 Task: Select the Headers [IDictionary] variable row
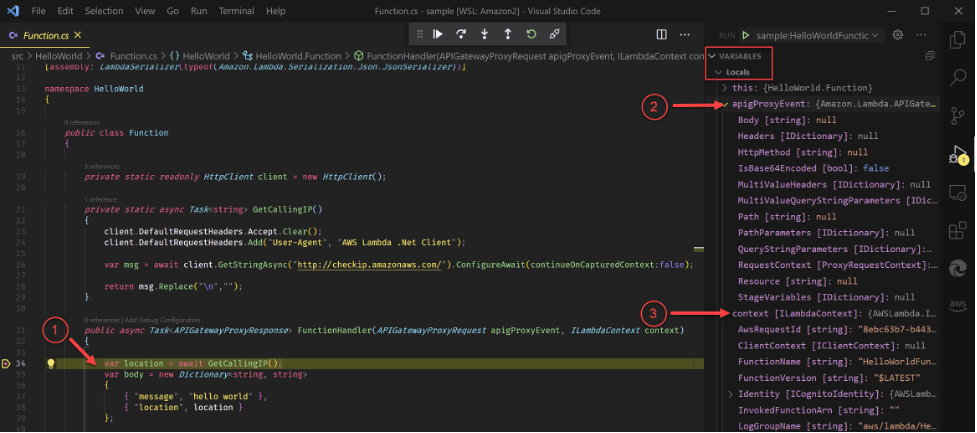tap(831, 136)
